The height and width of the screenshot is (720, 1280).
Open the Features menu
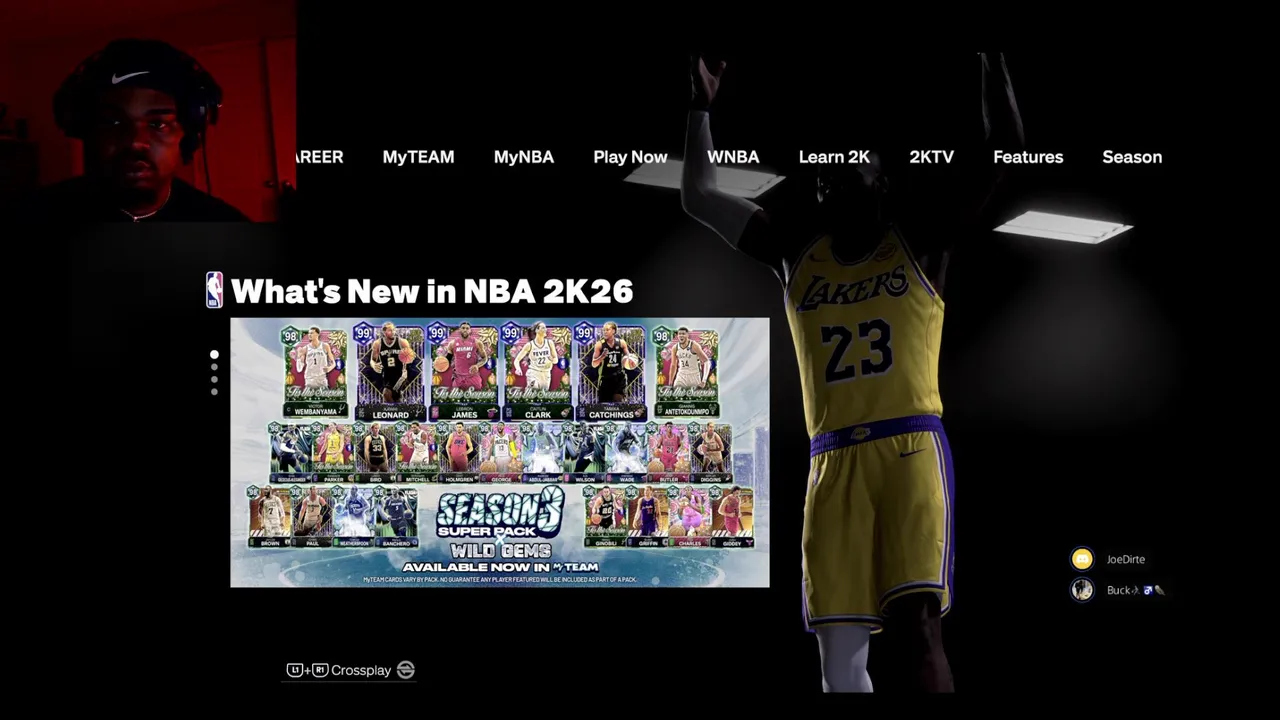click(x=1028, y=157)
